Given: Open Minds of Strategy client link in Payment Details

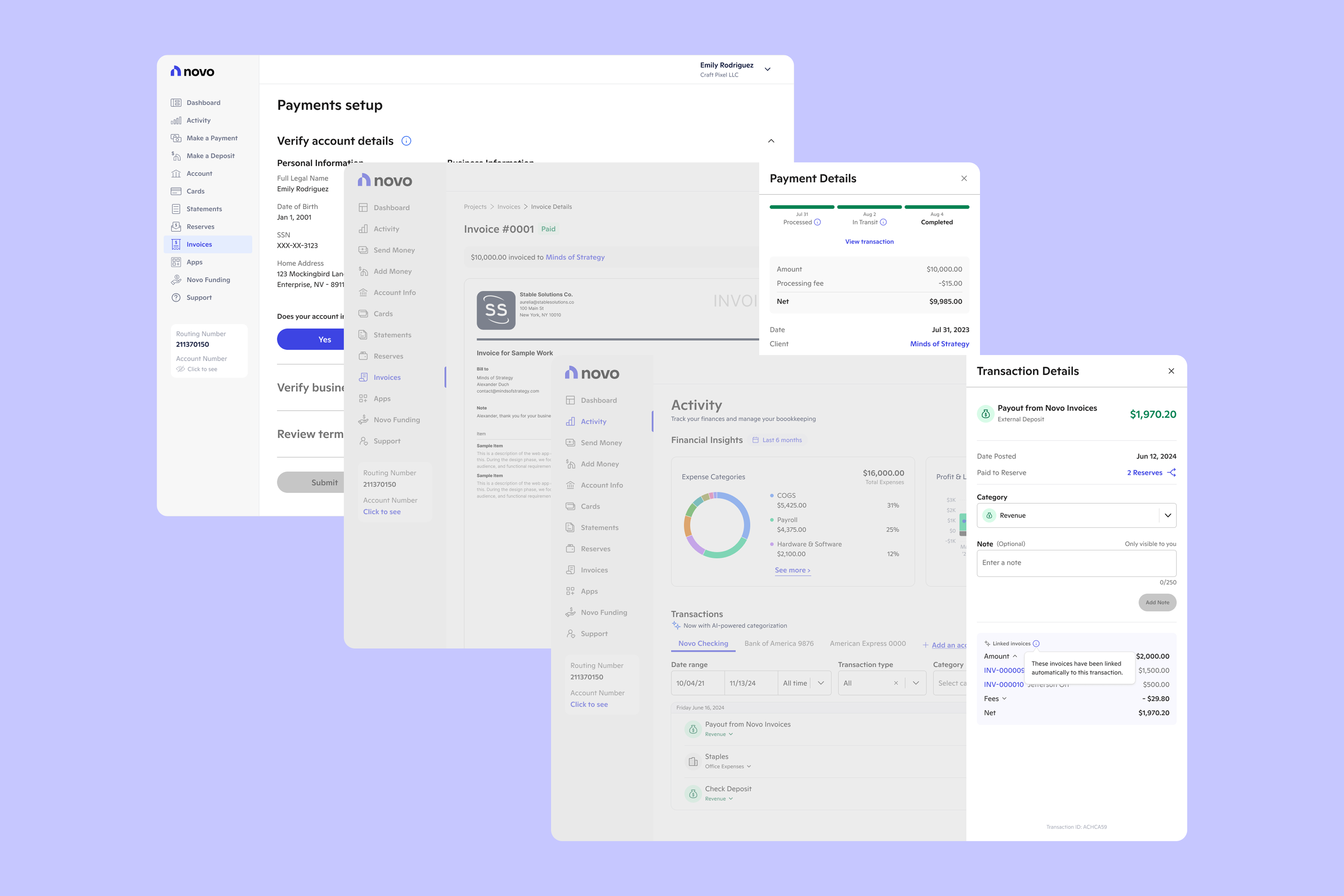Looking at the screenshot, I should click(939, 344).
